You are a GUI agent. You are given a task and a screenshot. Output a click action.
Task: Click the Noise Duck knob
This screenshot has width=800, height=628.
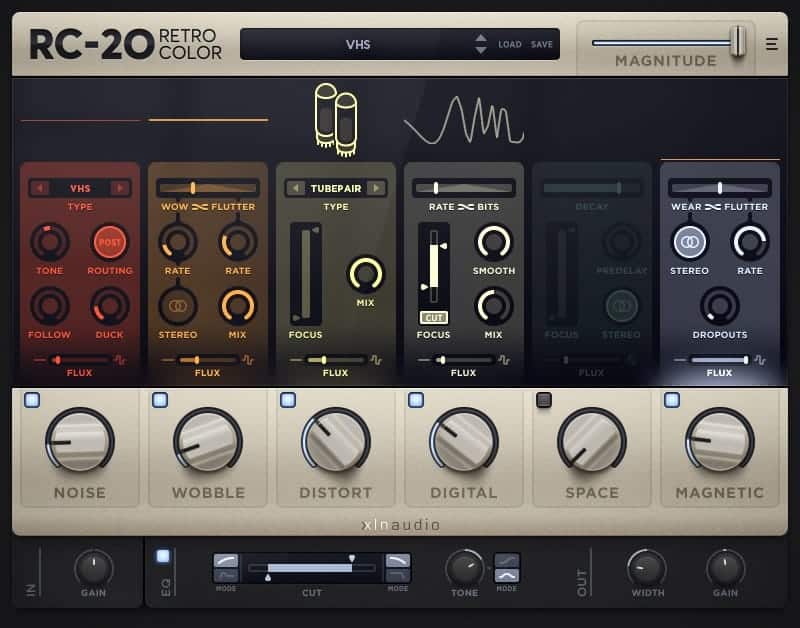point(110,306)
